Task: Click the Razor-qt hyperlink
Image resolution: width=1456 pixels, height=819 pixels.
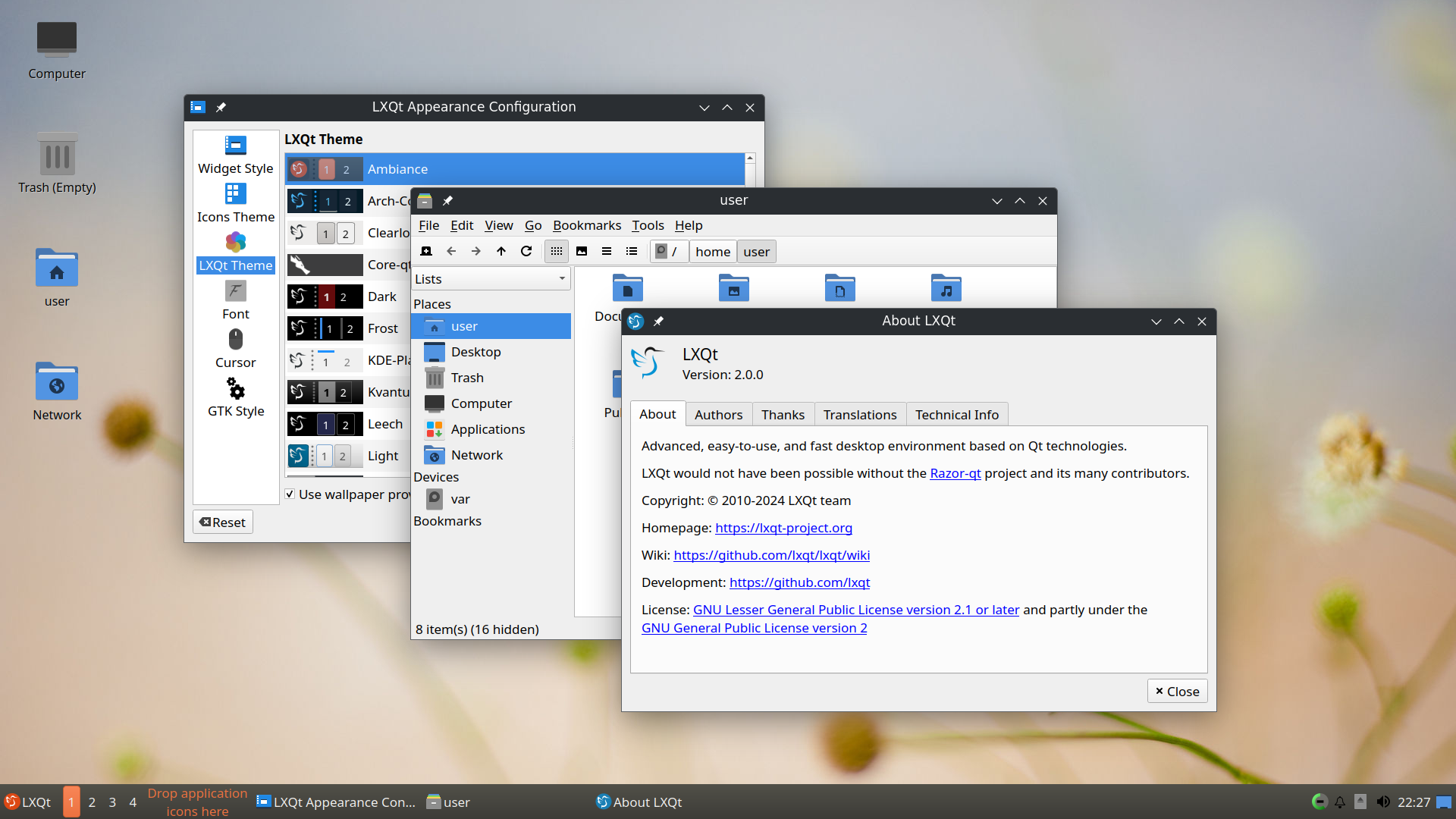Action: pos(953,473)
